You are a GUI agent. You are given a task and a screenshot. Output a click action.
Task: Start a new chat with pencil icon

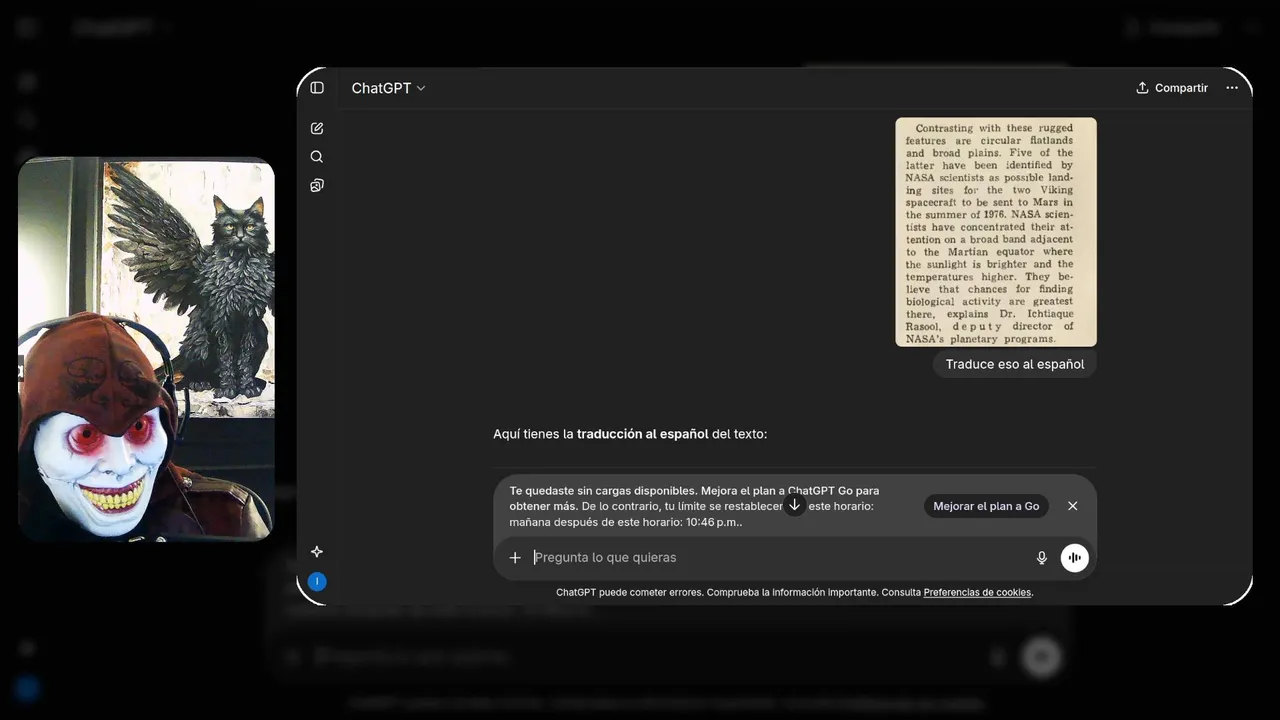click(317, 128)
